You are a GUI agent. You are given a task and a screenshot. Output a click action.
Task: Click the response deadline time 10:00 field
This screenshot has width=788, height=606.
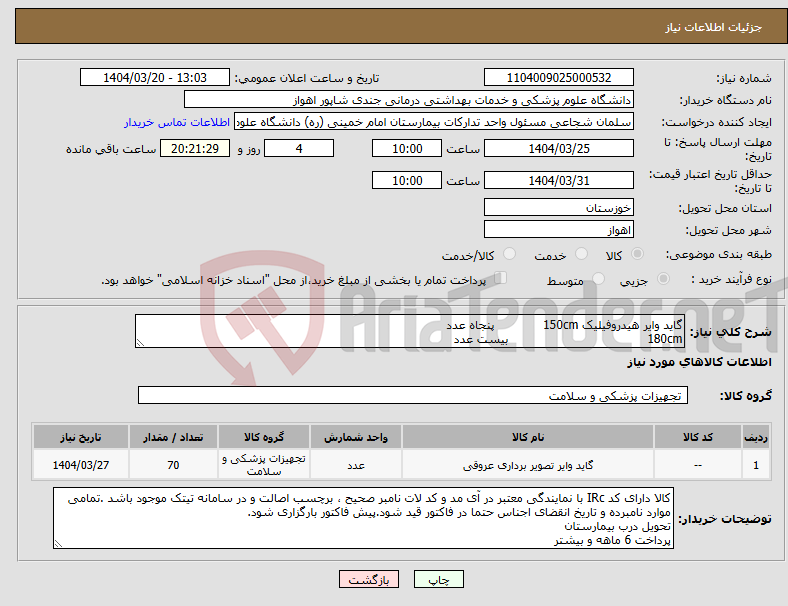click(x=407, y=148)
